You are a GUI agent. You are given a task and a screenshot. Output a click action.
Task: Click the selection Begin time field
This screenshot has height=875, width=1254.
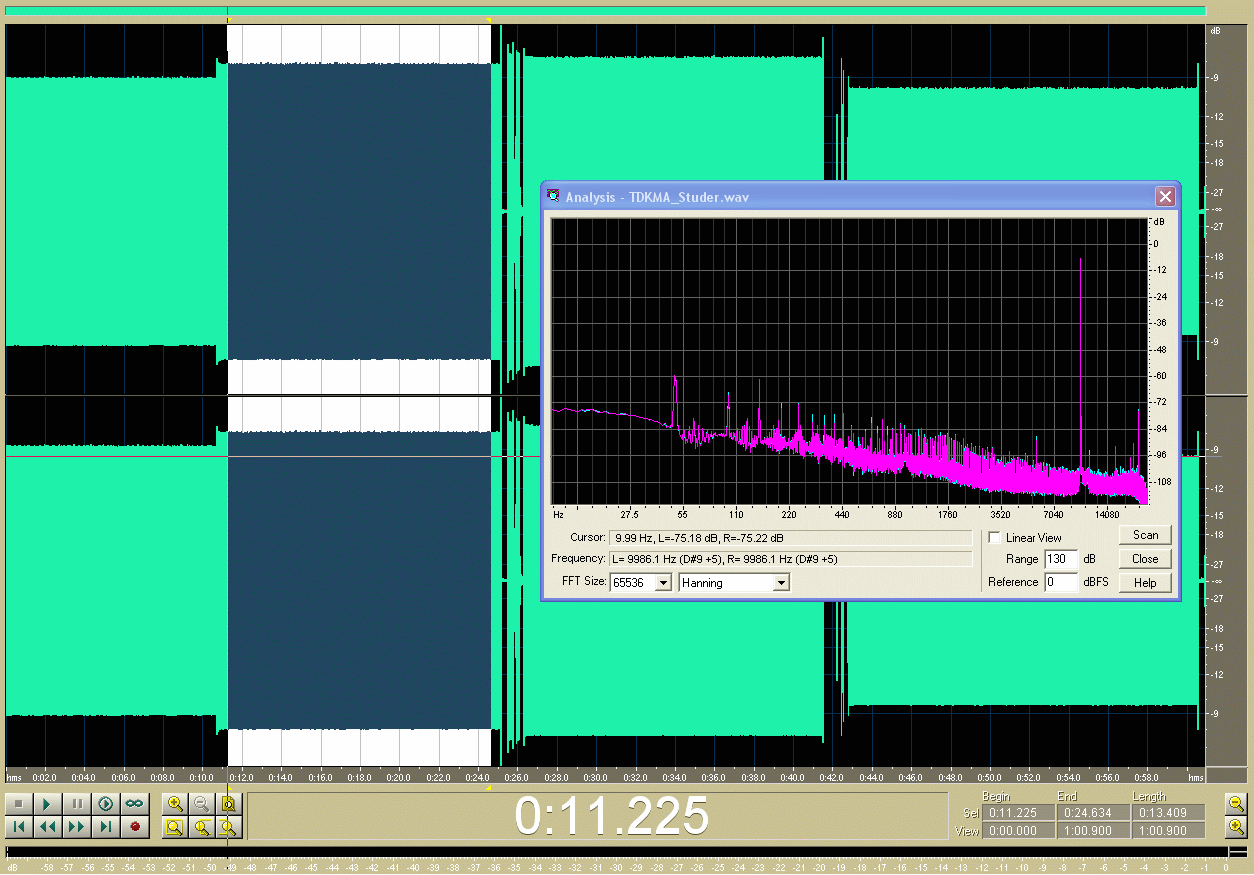(1019, 813)
